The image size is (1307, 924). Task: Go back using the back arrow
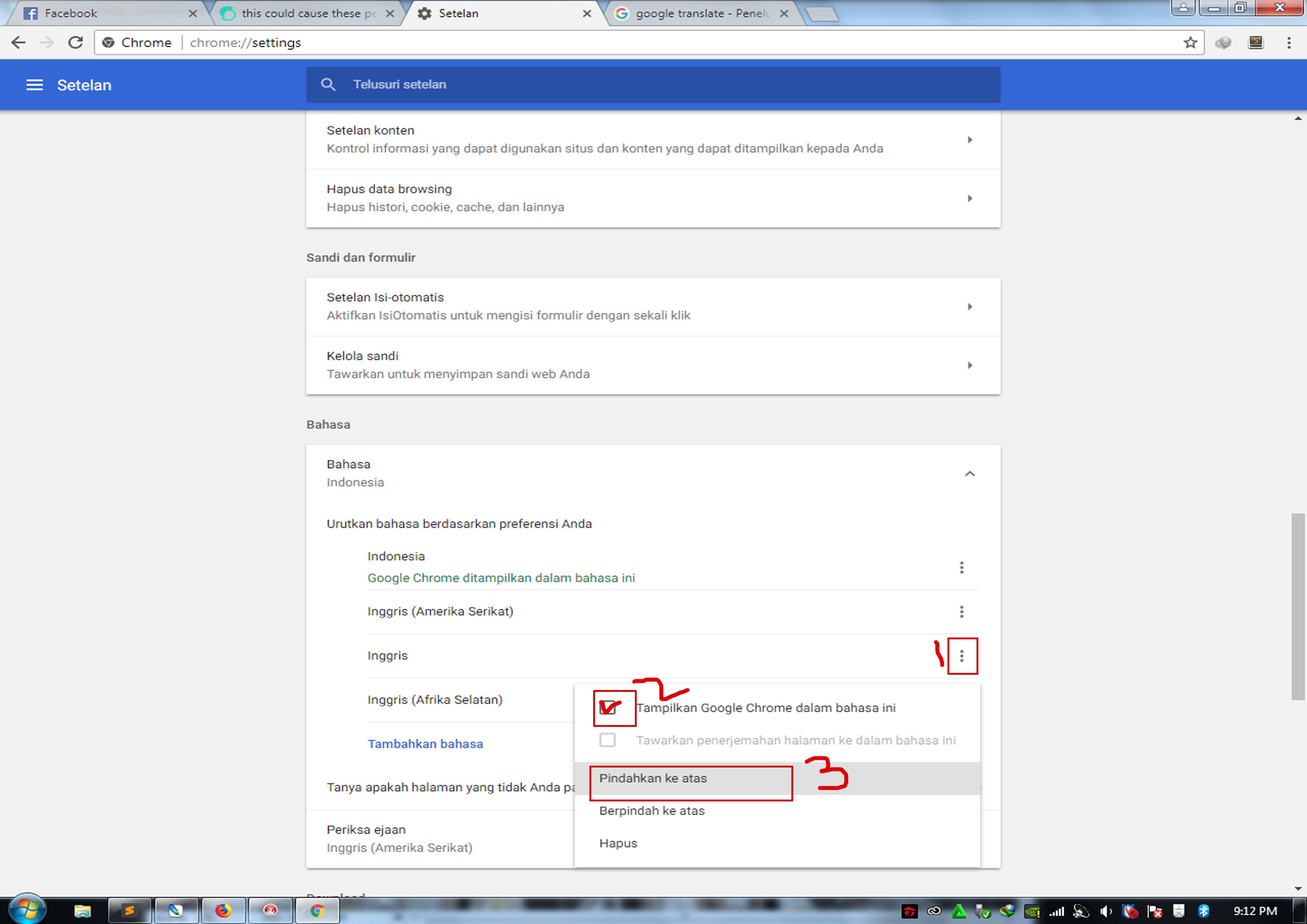click(19, 43)
